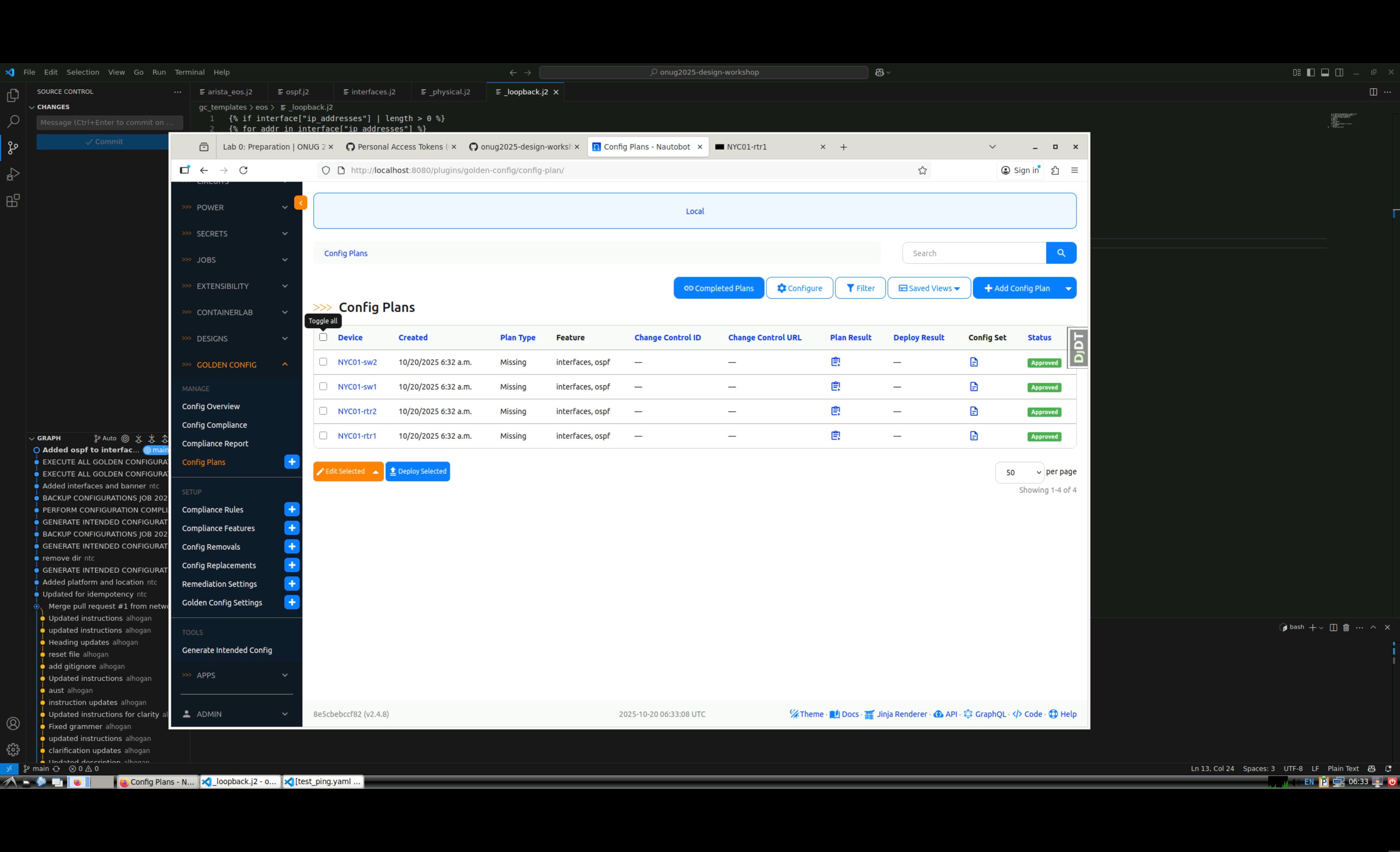This screenshot has height=852, width=1400.
Task: Open Config Set document icon for NYC01-rtr1
Action: point(973,436)
